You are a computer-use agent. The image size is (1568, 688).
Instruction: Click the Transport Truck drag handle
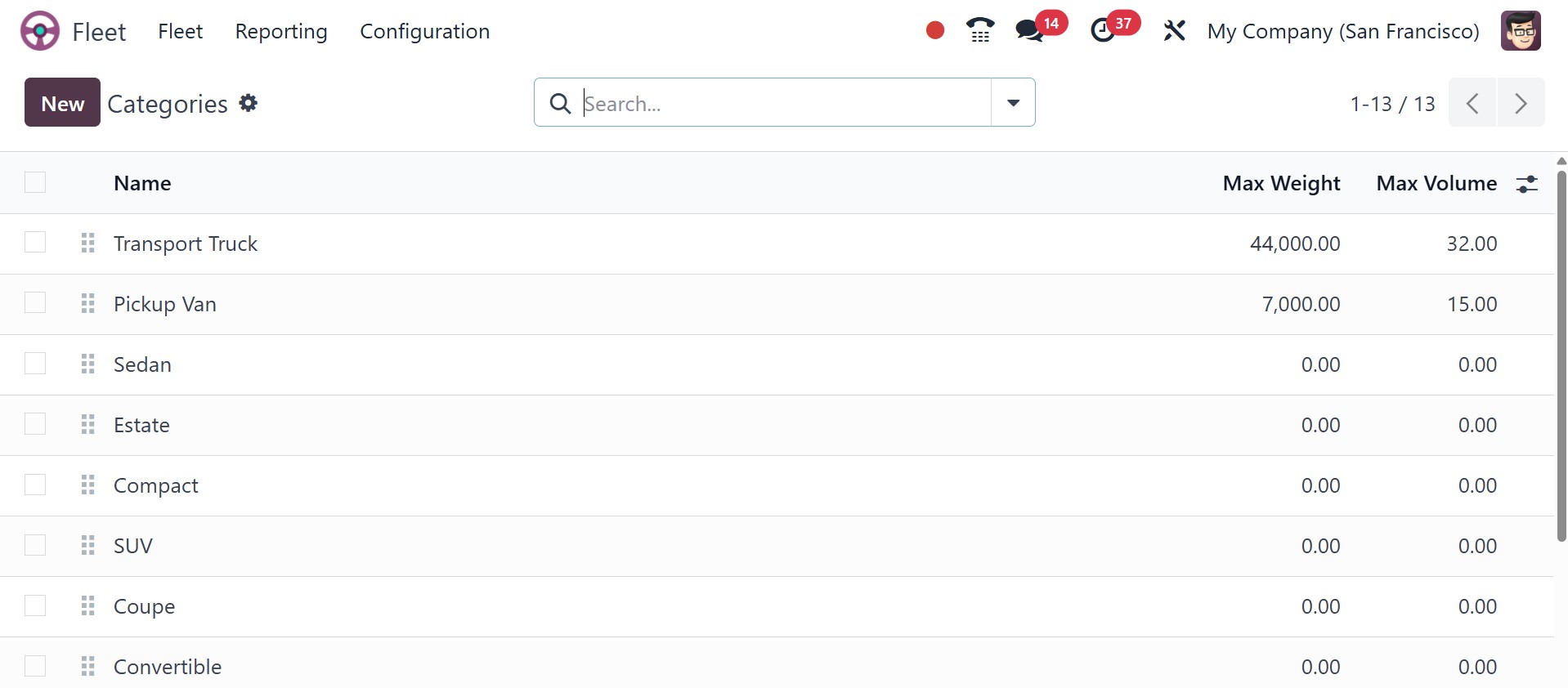88,243
